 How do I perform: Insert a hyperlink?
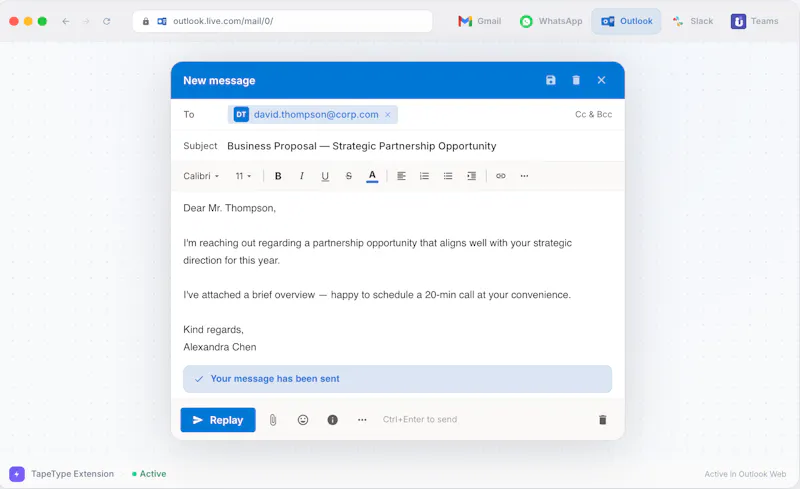(x=501, y=176)
